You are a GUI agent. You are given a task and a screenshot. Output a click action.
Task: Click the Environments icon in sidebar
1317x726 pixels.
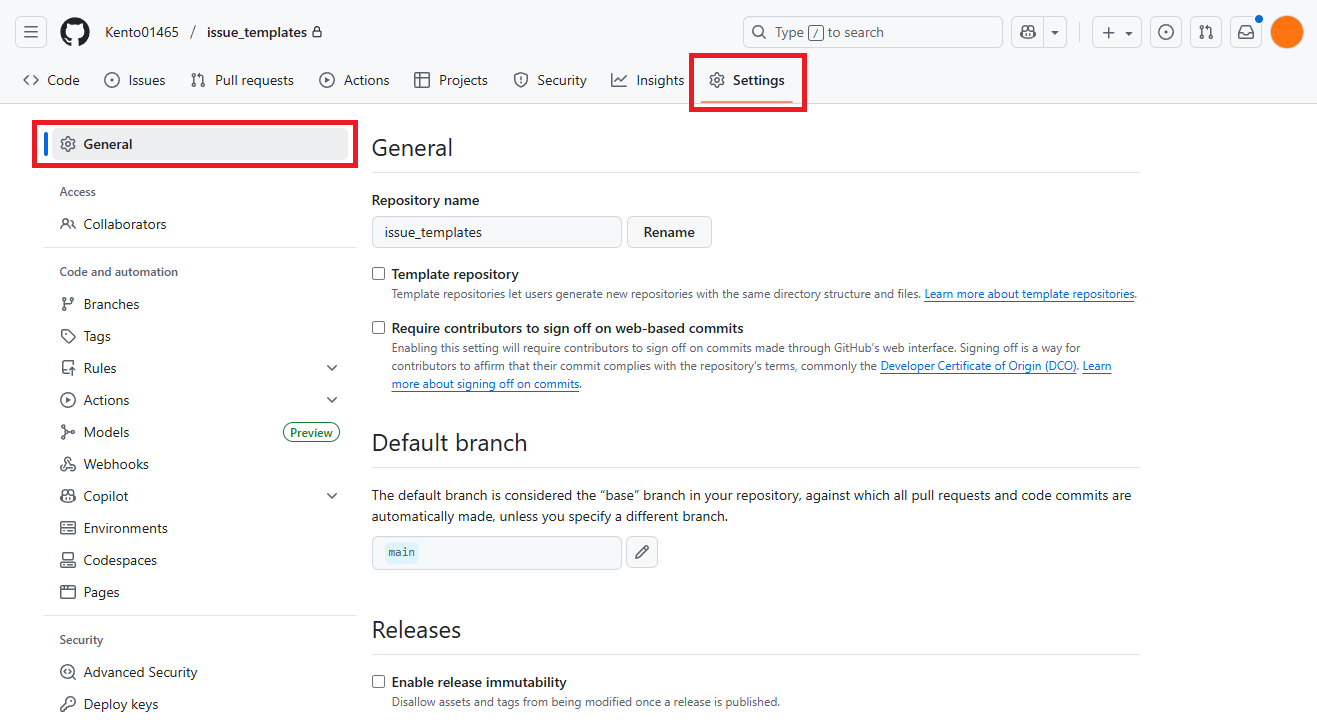point(68,528)
